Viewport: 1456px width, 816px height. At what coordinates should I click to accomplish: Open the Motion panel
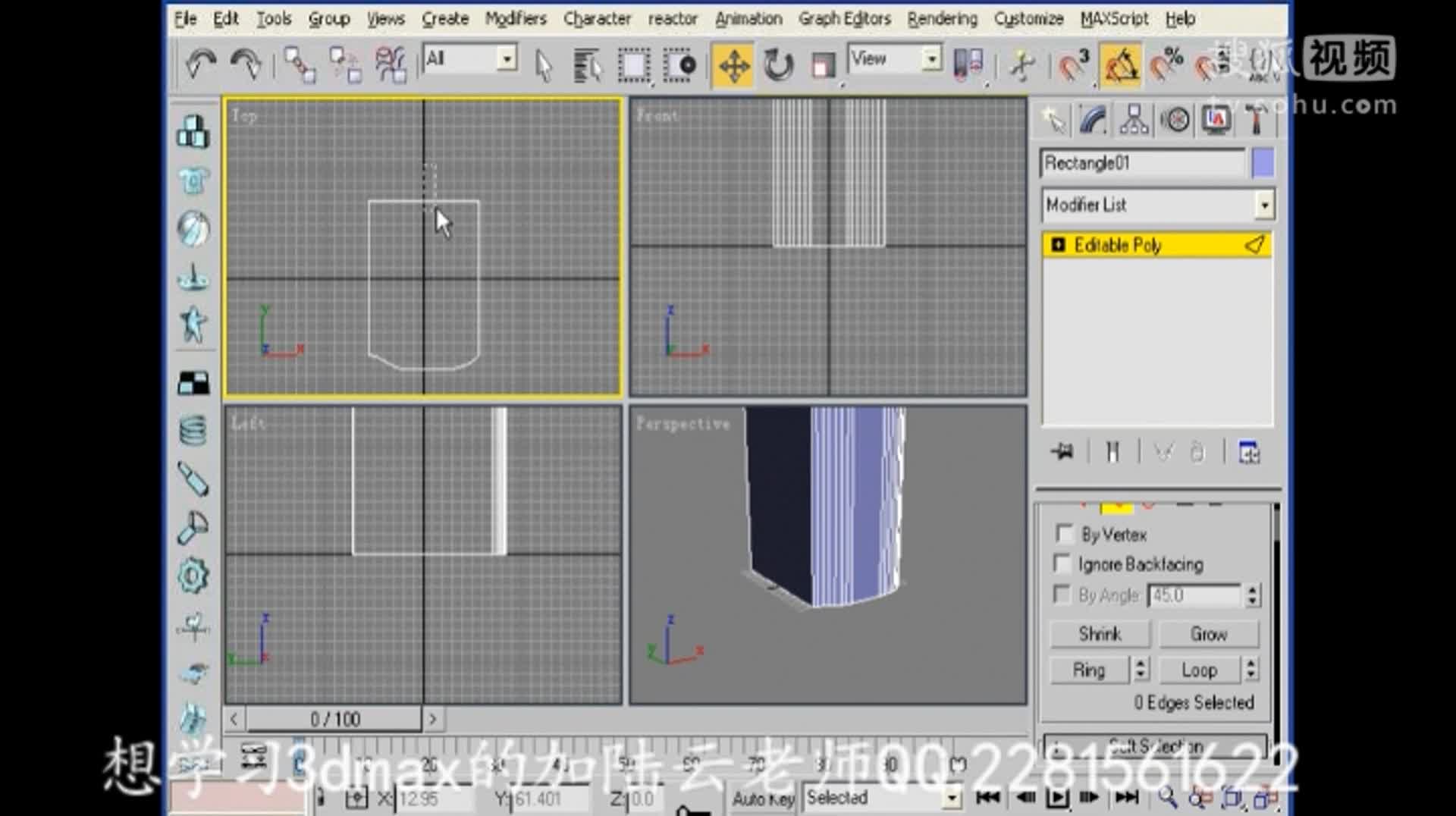point(1175,120)
